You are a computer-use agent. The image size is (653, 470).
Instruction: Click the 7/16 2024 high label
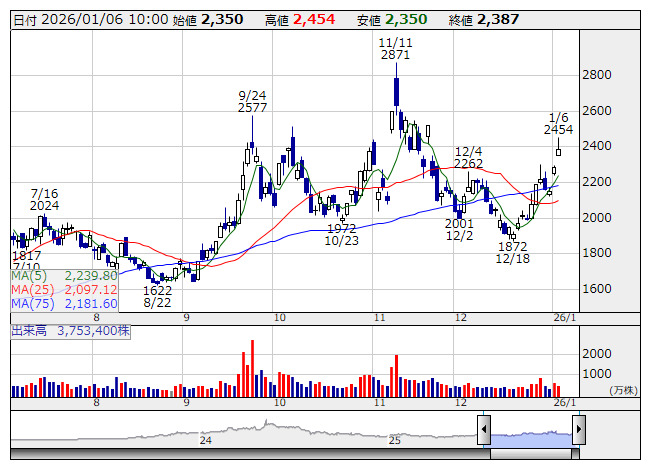point(45,199)
